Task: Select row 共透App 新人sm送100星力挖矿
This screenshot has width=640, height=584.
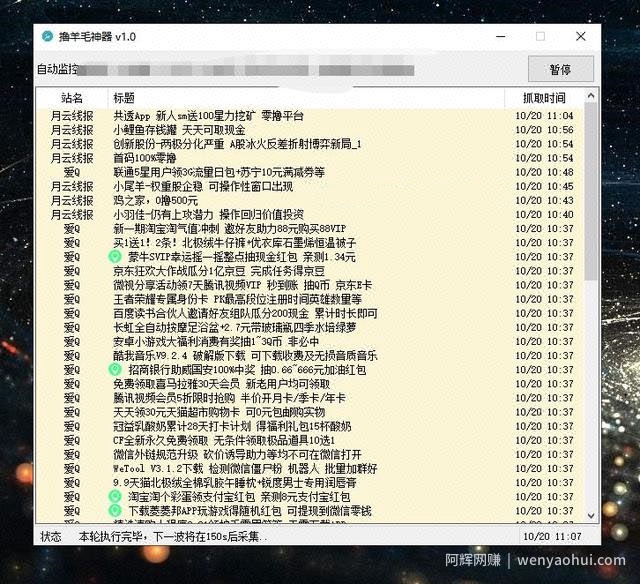Action: tap(310, 116)
